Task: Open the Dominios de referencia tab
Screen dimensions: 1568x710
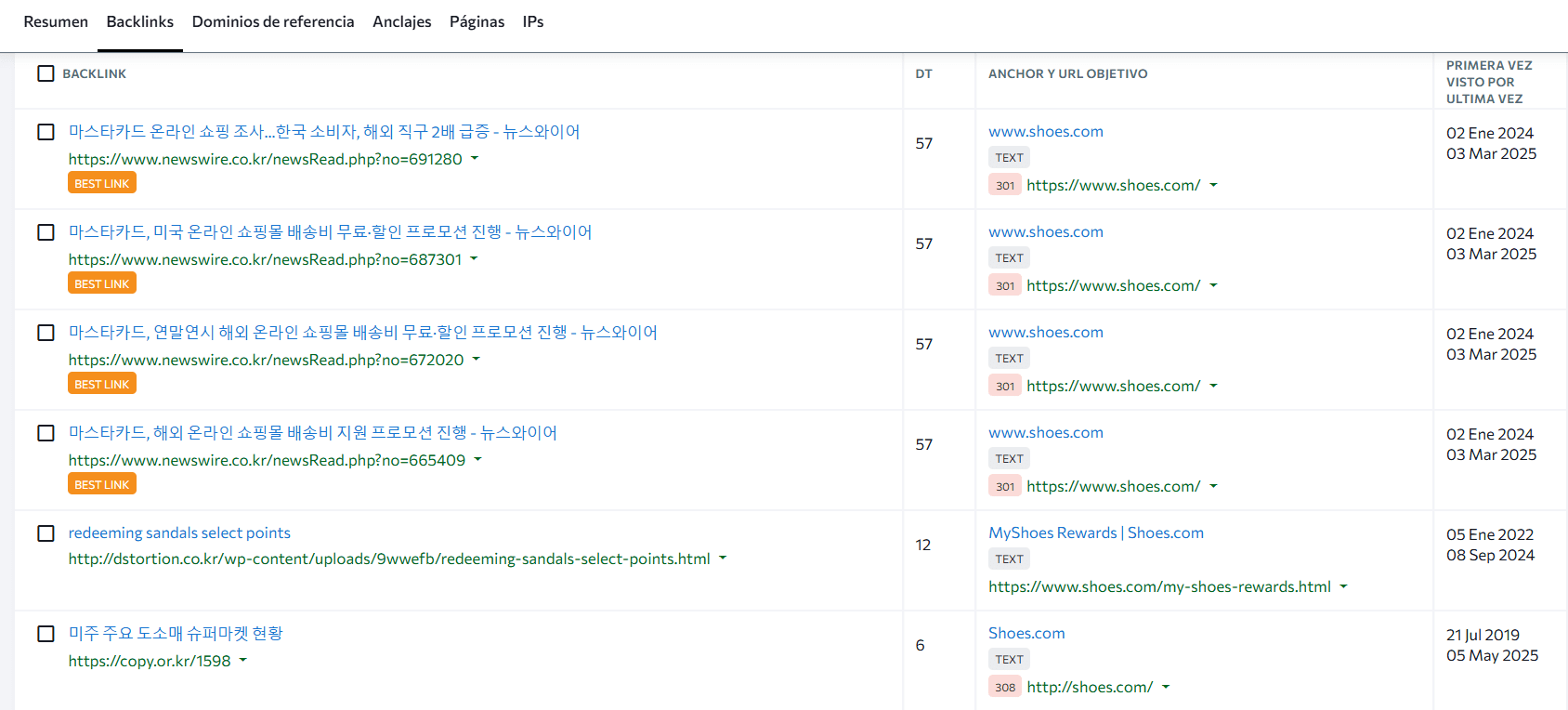Action: click(x=273, y=21)
